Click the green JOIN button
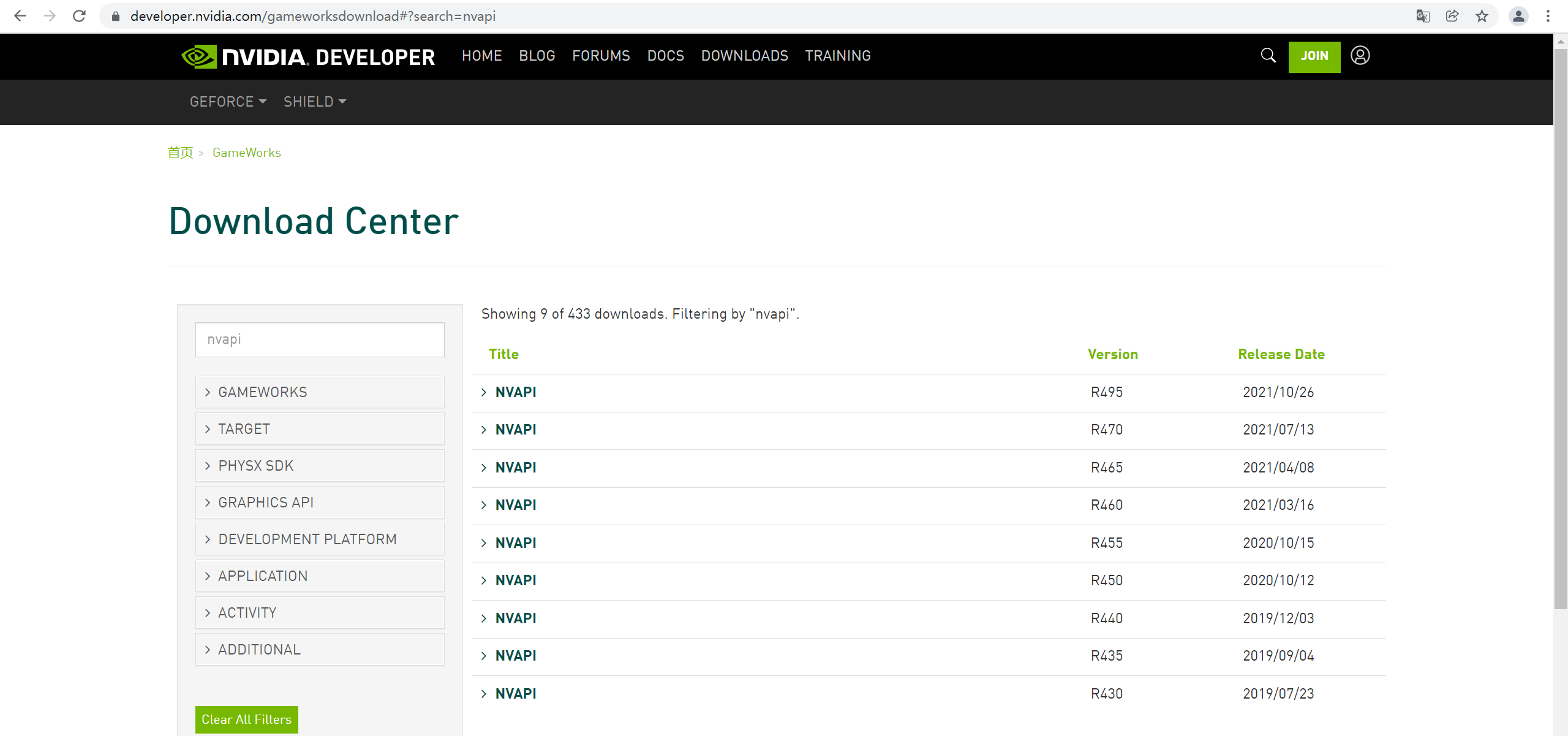1568x736 pixels. click(1314, 56)
